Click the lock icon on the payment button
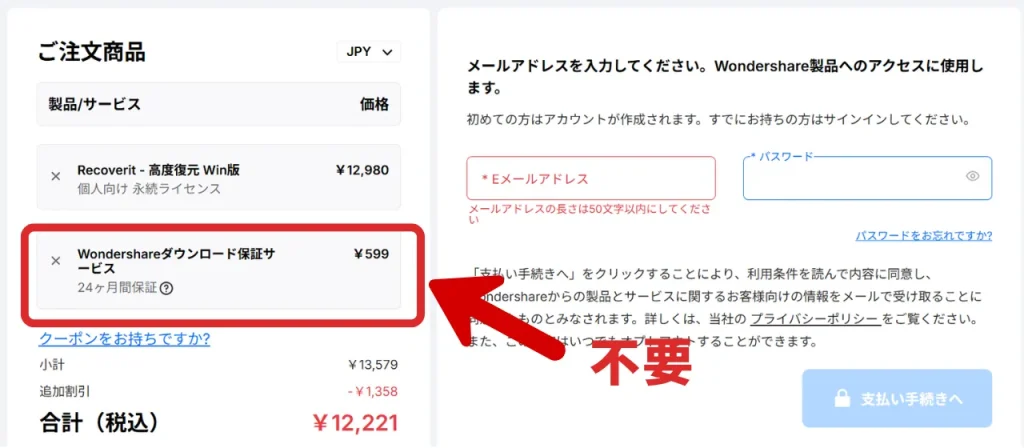 tap(841, 399)
